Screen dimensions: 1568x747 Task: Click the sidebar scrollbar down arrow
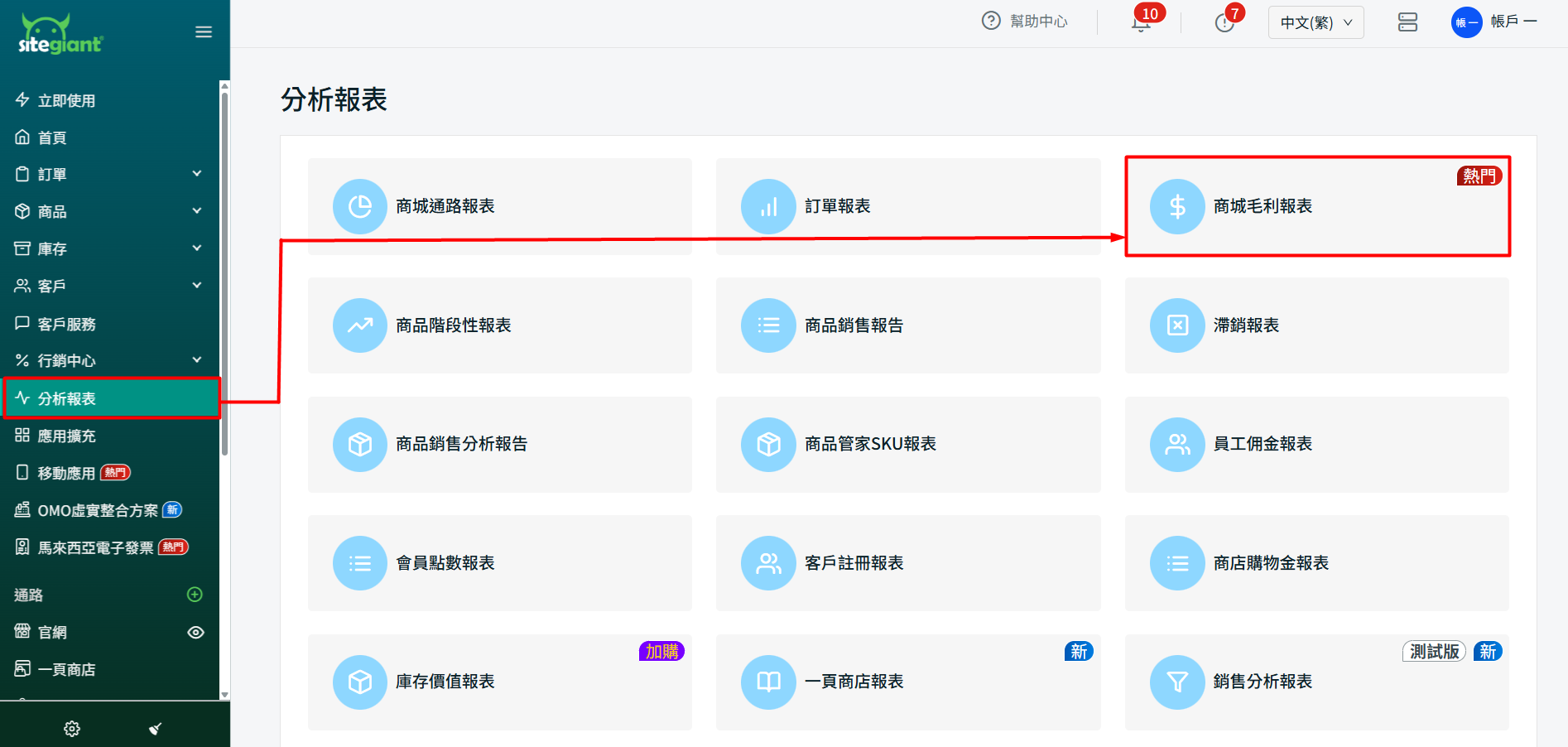tap(224, 695)
